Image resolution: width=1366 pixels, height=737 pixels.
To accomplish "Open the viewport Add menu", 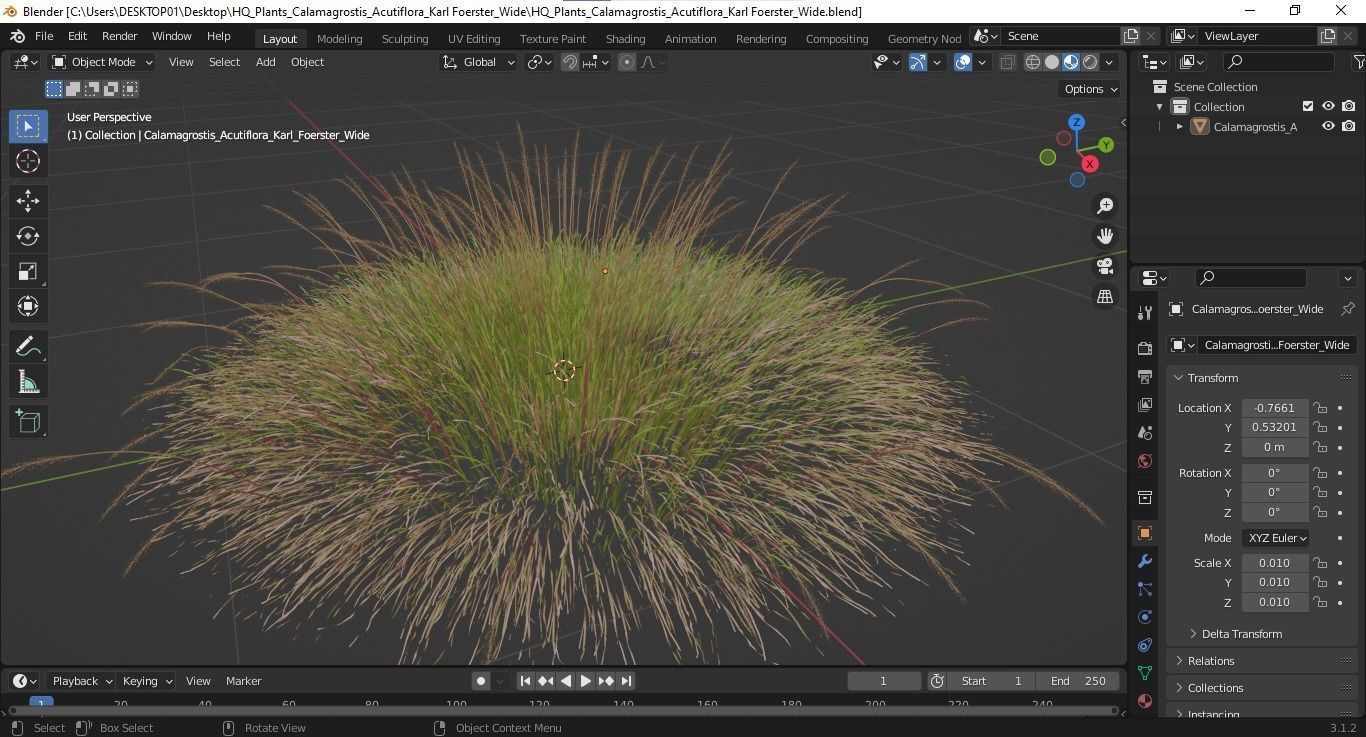I will (265, 62).
